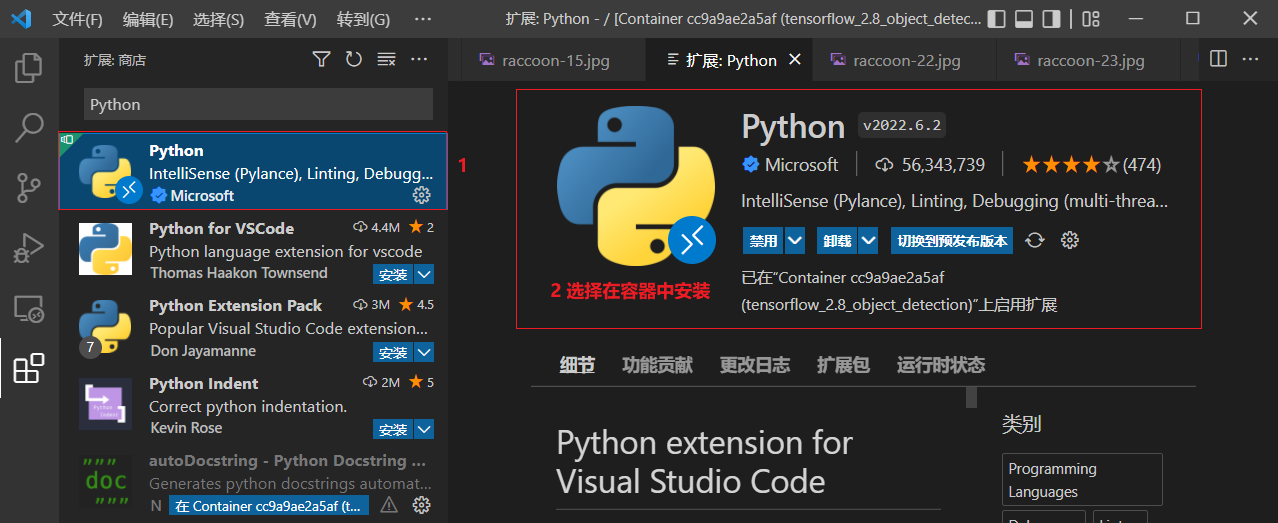Select autoDocstring - Python Docstring list item
Screen dimensions: 1278x523
click(x=253, y=484)
